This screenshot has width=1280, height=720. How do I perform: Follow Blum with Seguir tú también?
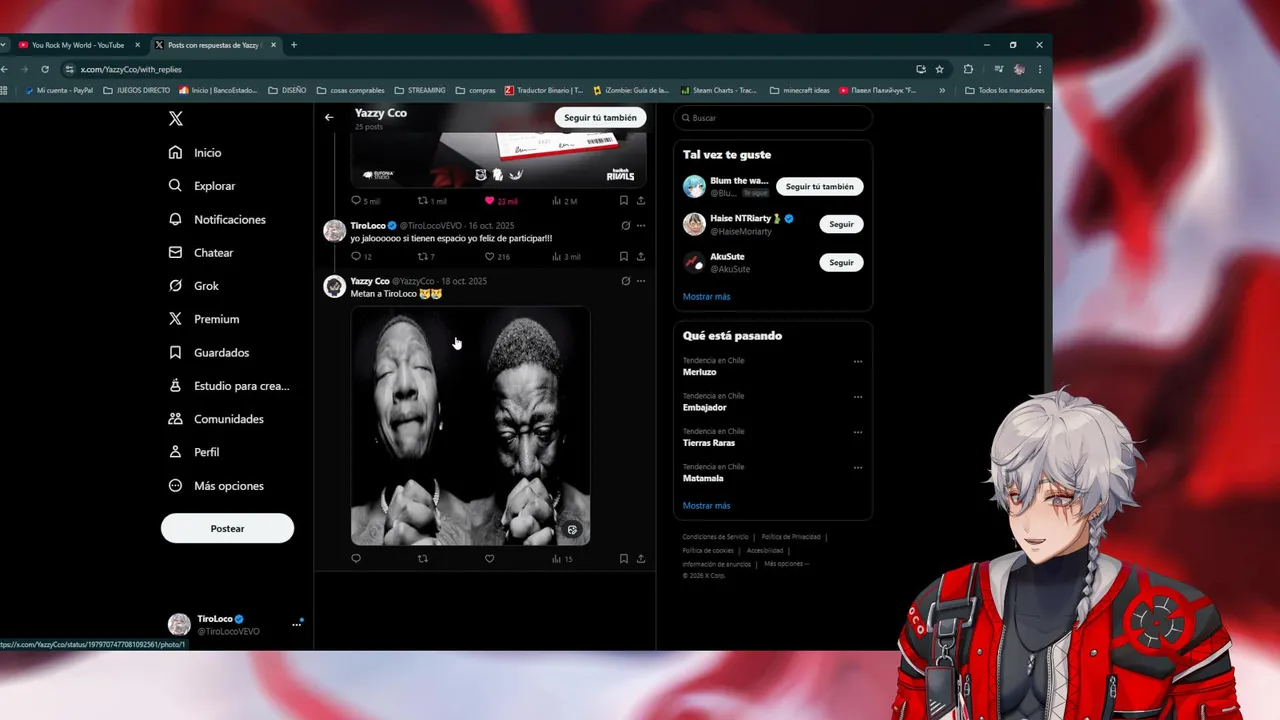pos(819,187)
